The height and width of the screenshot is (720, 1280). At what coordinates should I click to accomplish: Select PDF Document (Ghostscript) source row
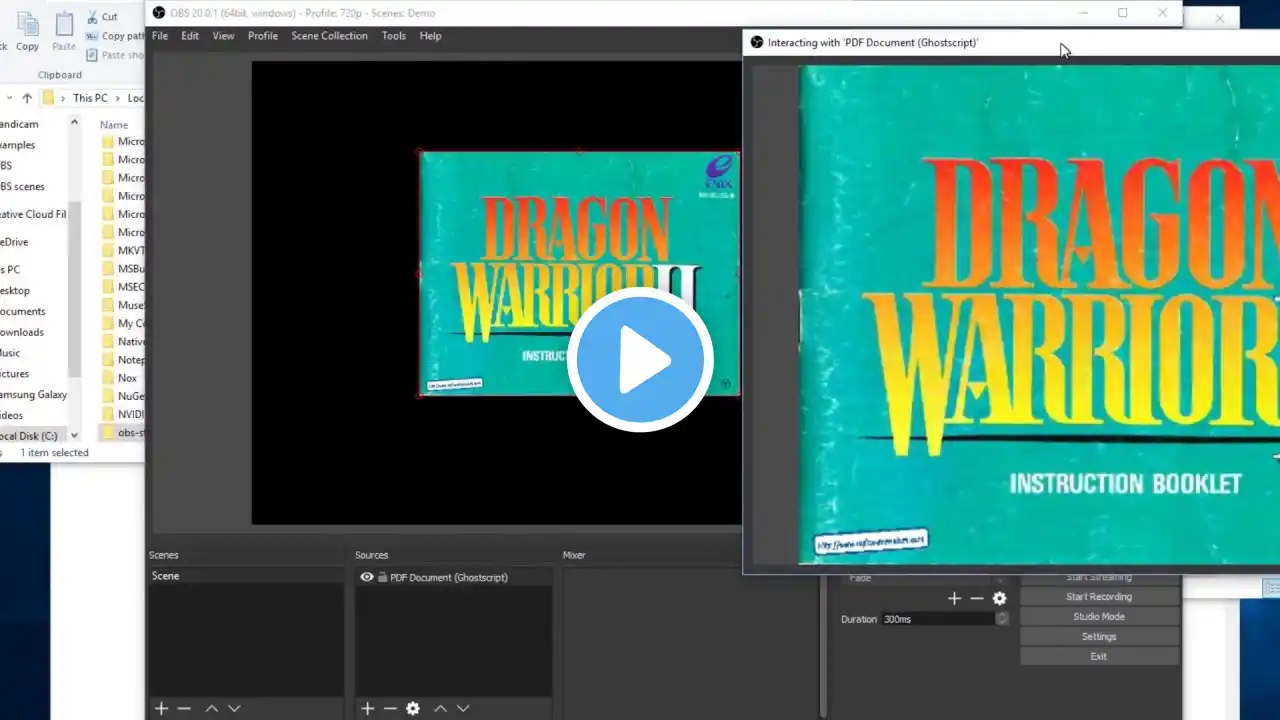453,577
